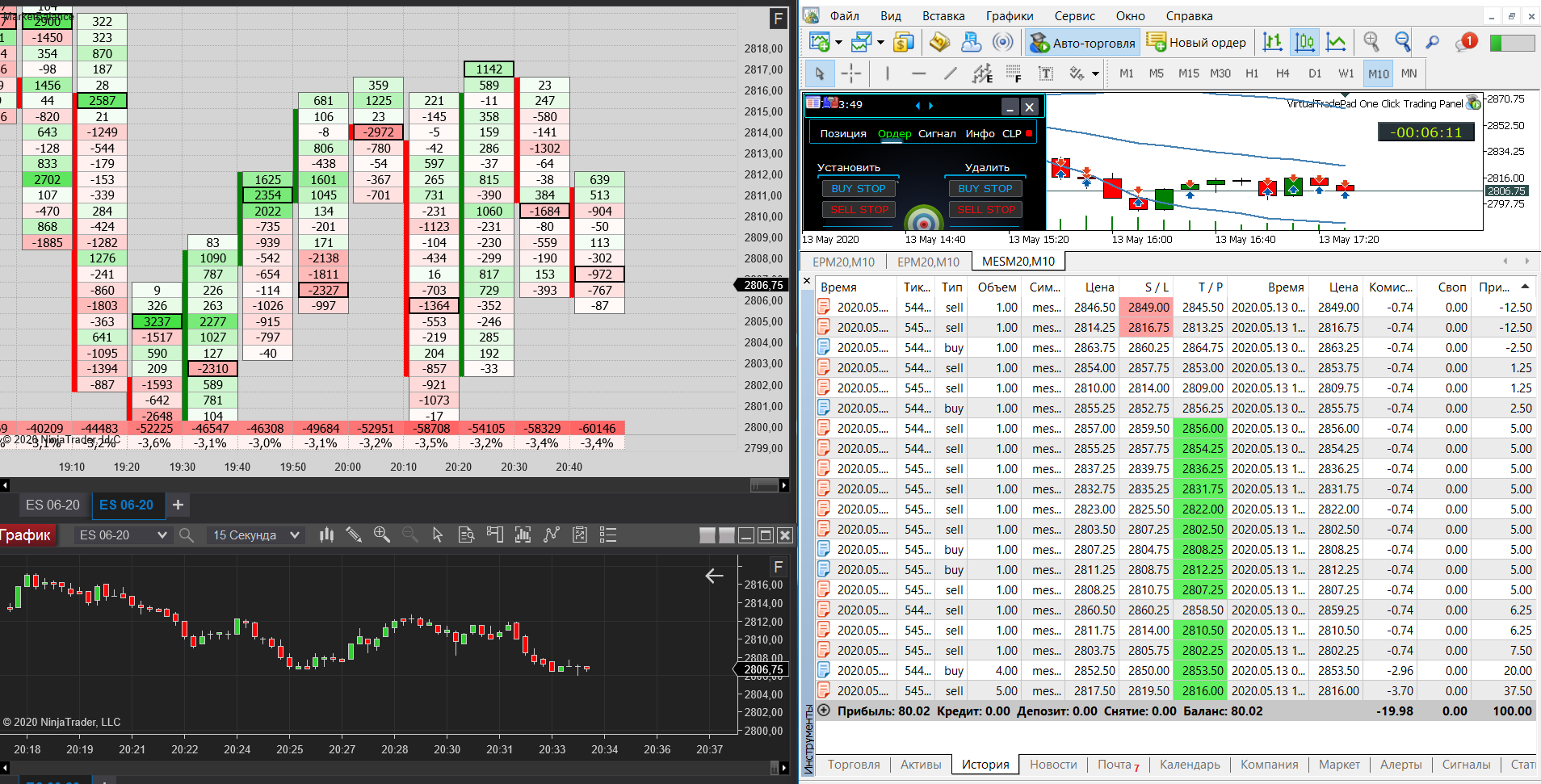This screenshot has height=784, width=1541.
Task: Zoom out on the MetaTrader chart
Action: (x=1403, y=42)
